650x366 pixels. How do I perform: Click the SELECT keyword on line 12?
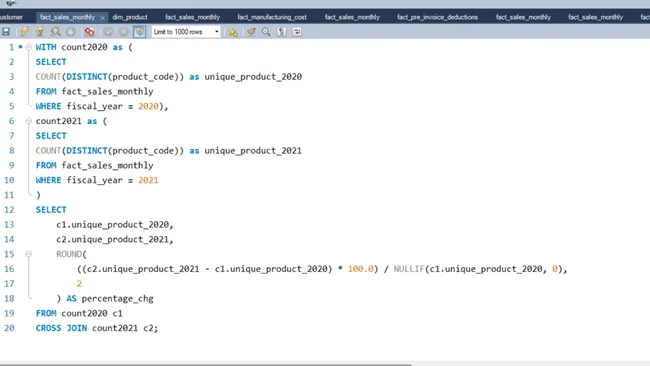point(51,210)
